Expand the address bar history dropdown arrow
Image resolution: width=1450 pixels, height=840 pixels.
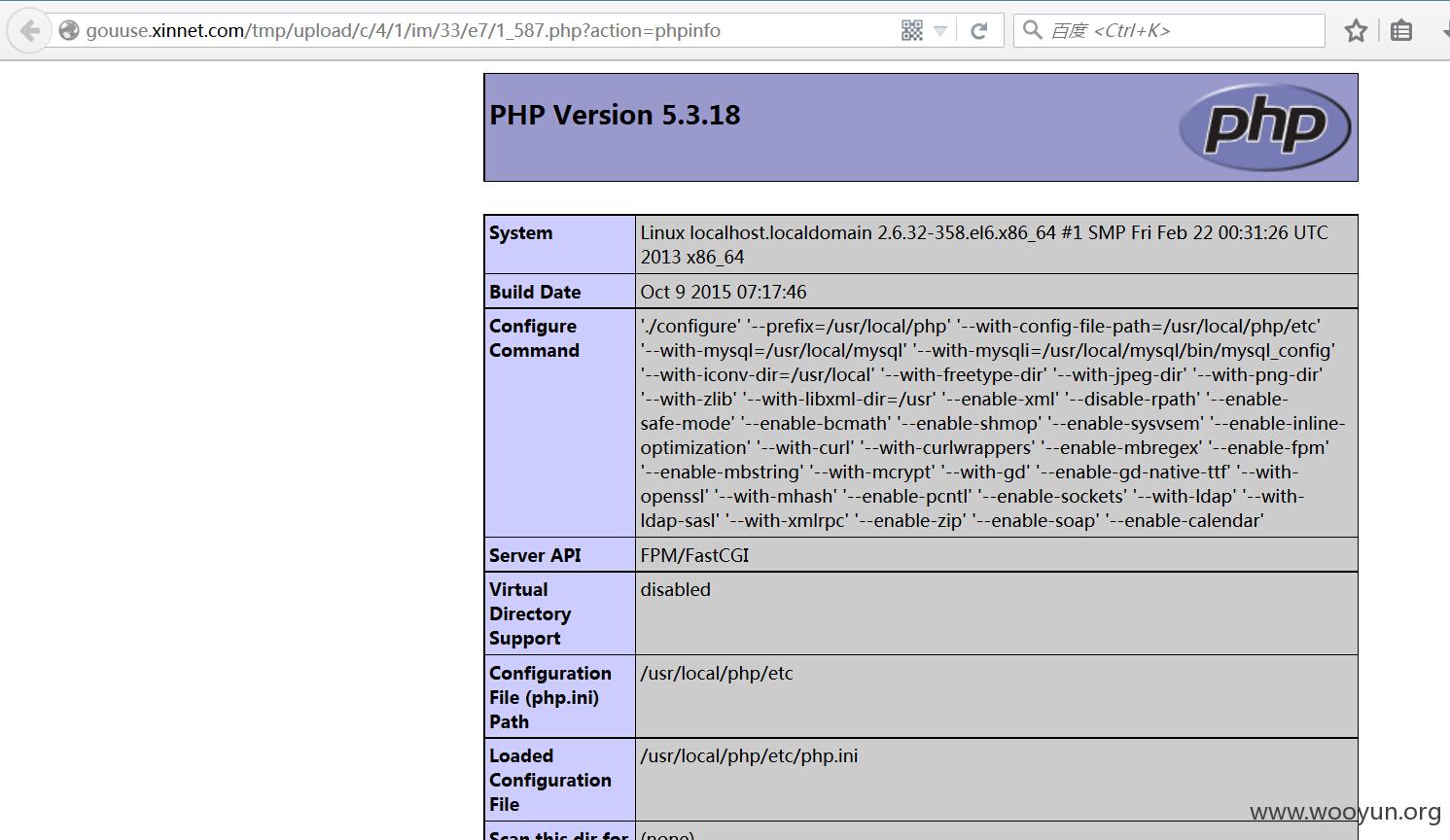(940, 31)
